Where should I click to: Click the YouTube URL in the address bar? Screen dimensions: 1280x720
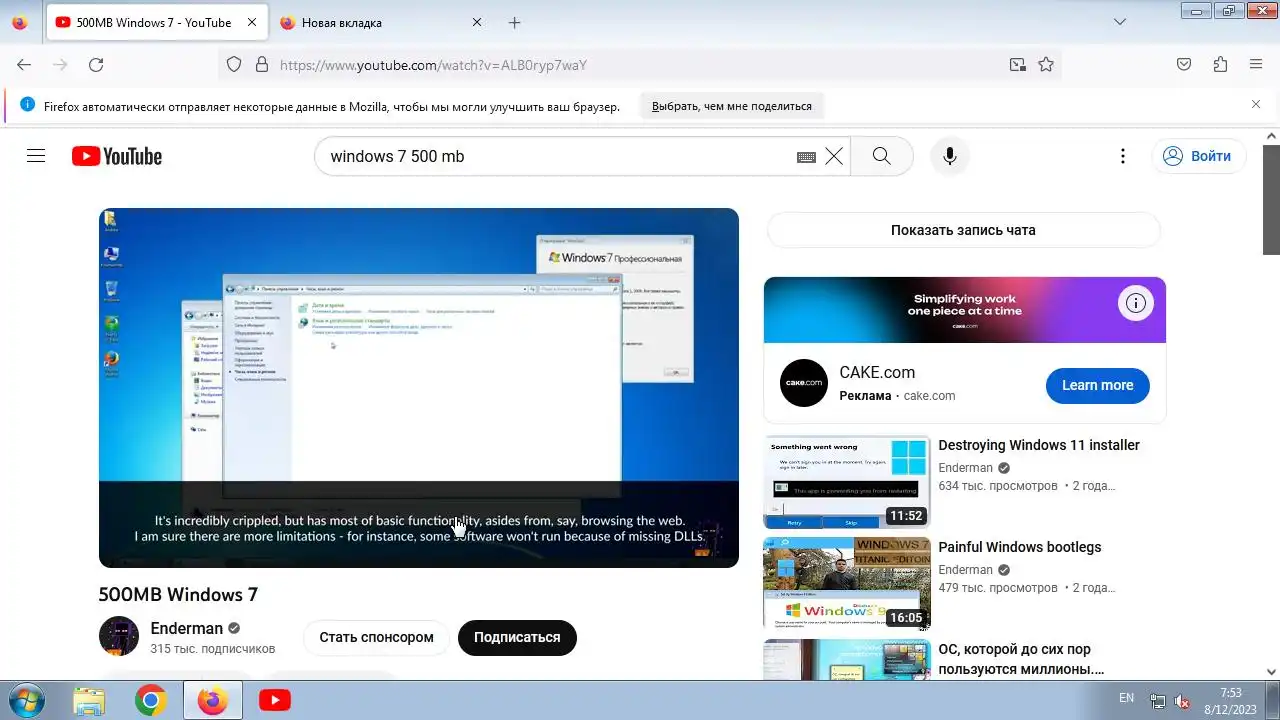coord(433,65)
